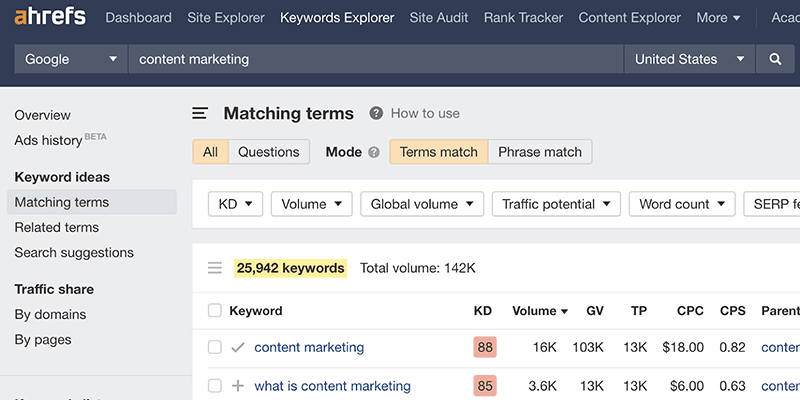Click the GV column header

tap(595, 311)
